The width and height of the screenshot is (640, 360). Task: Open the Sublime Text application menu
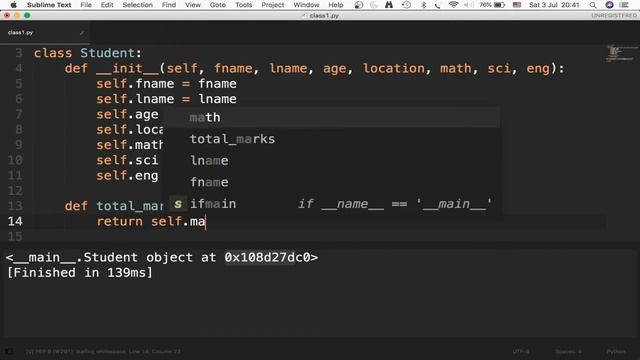[49, 5]
